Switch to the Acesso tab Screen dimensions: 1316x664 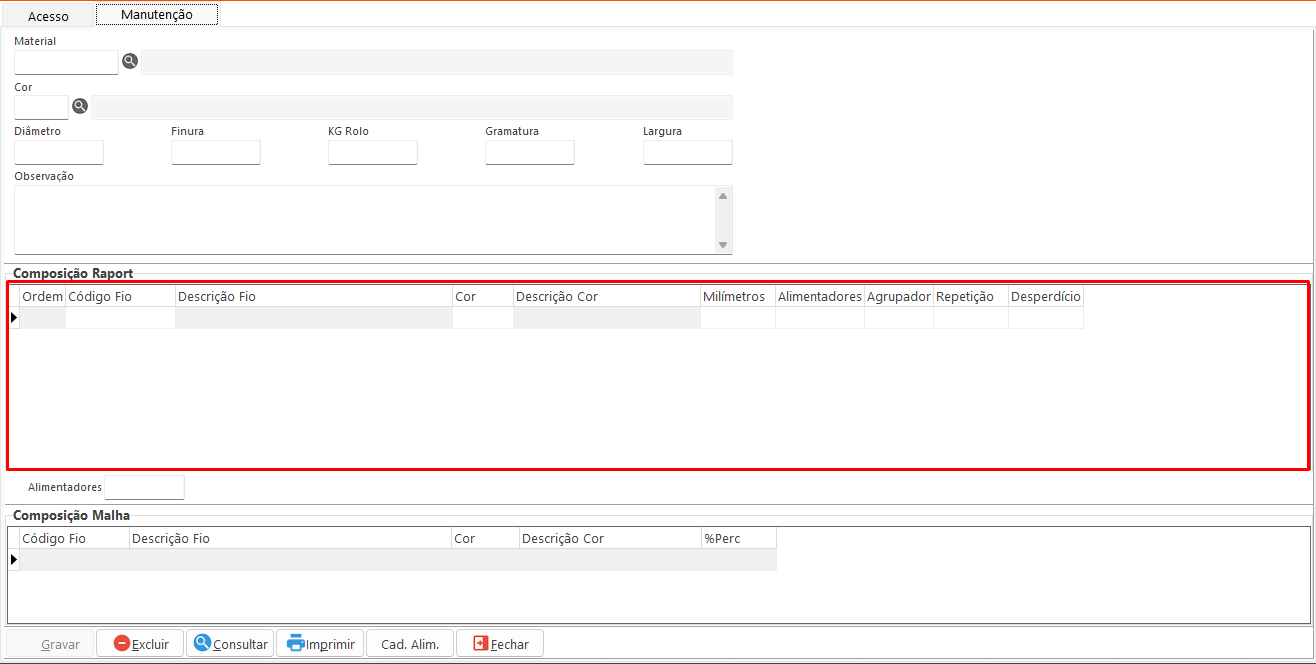pos(48,16)
